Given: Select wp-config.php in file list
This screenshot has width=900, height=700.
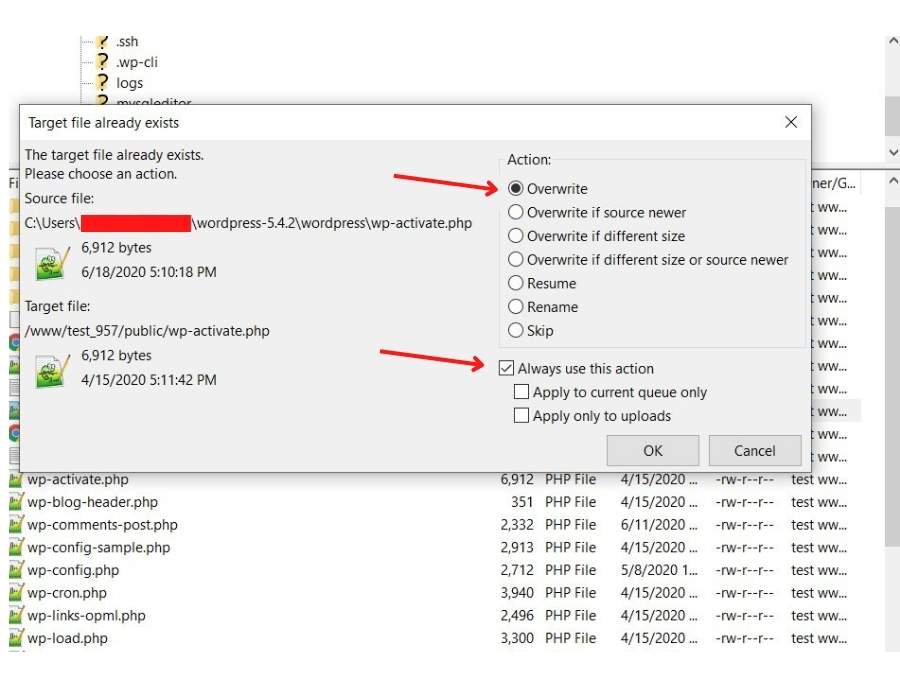Looking at the screenshot, I should point(73,570).
